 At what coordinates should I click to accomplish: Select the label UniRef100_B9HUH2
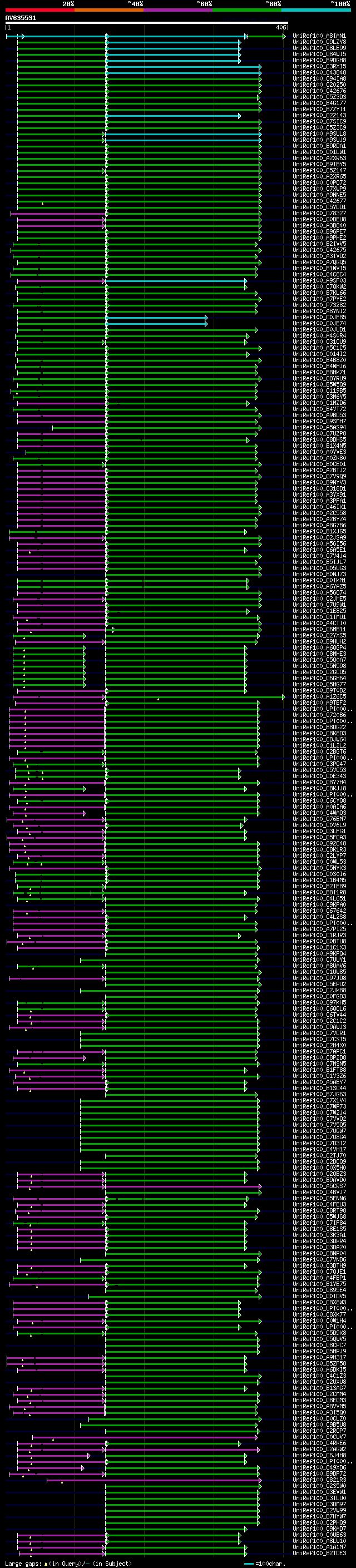(319, 641)
